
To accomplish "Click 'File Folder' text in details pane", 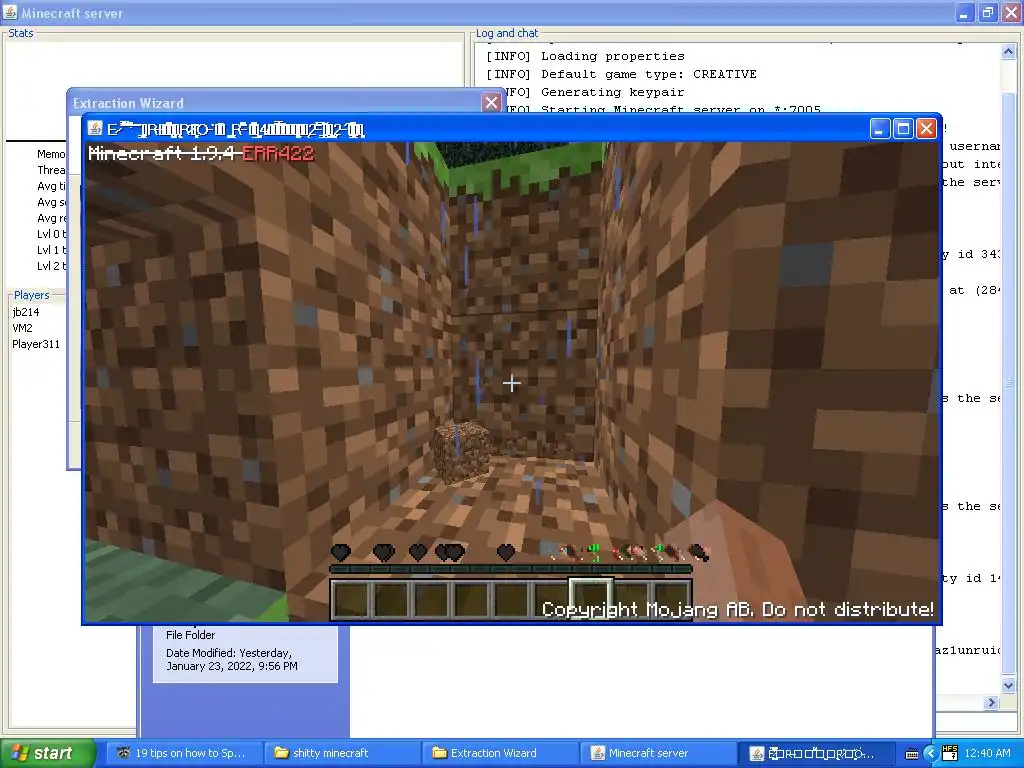I will [x=191, y=635].
